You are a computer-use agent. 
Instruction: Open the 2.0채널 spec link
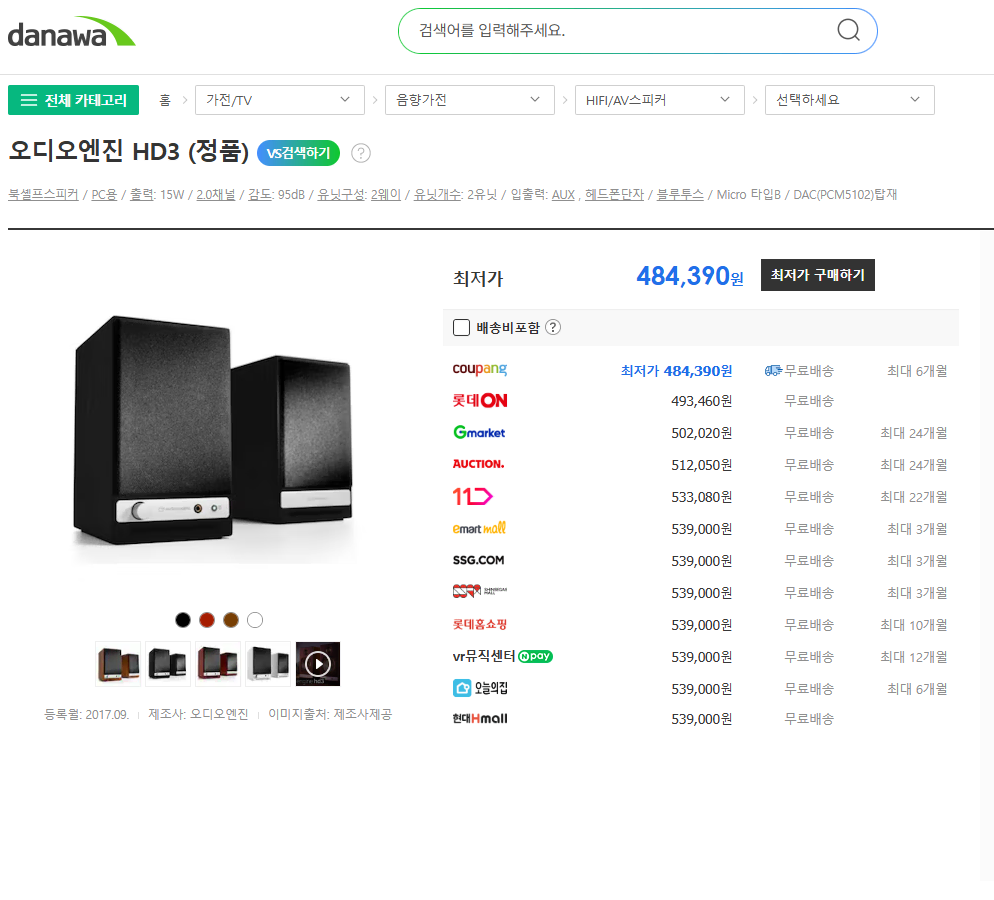click(216, 195)
